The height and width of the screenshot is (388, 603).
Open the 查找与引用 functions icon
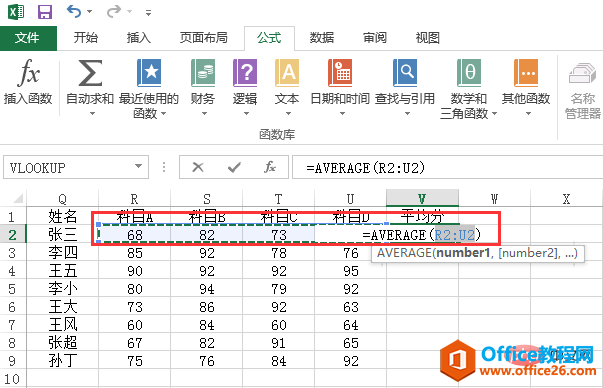point(405,73)
